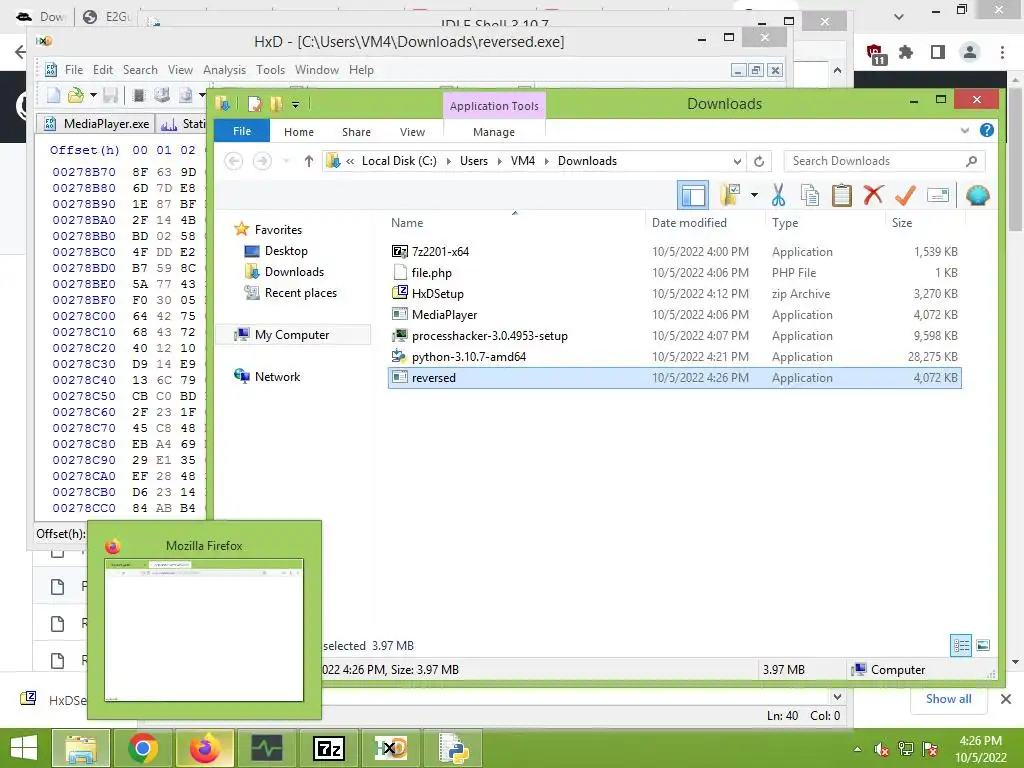
Task: Open HxD Analysis menu
Action: tap(224, 70)
